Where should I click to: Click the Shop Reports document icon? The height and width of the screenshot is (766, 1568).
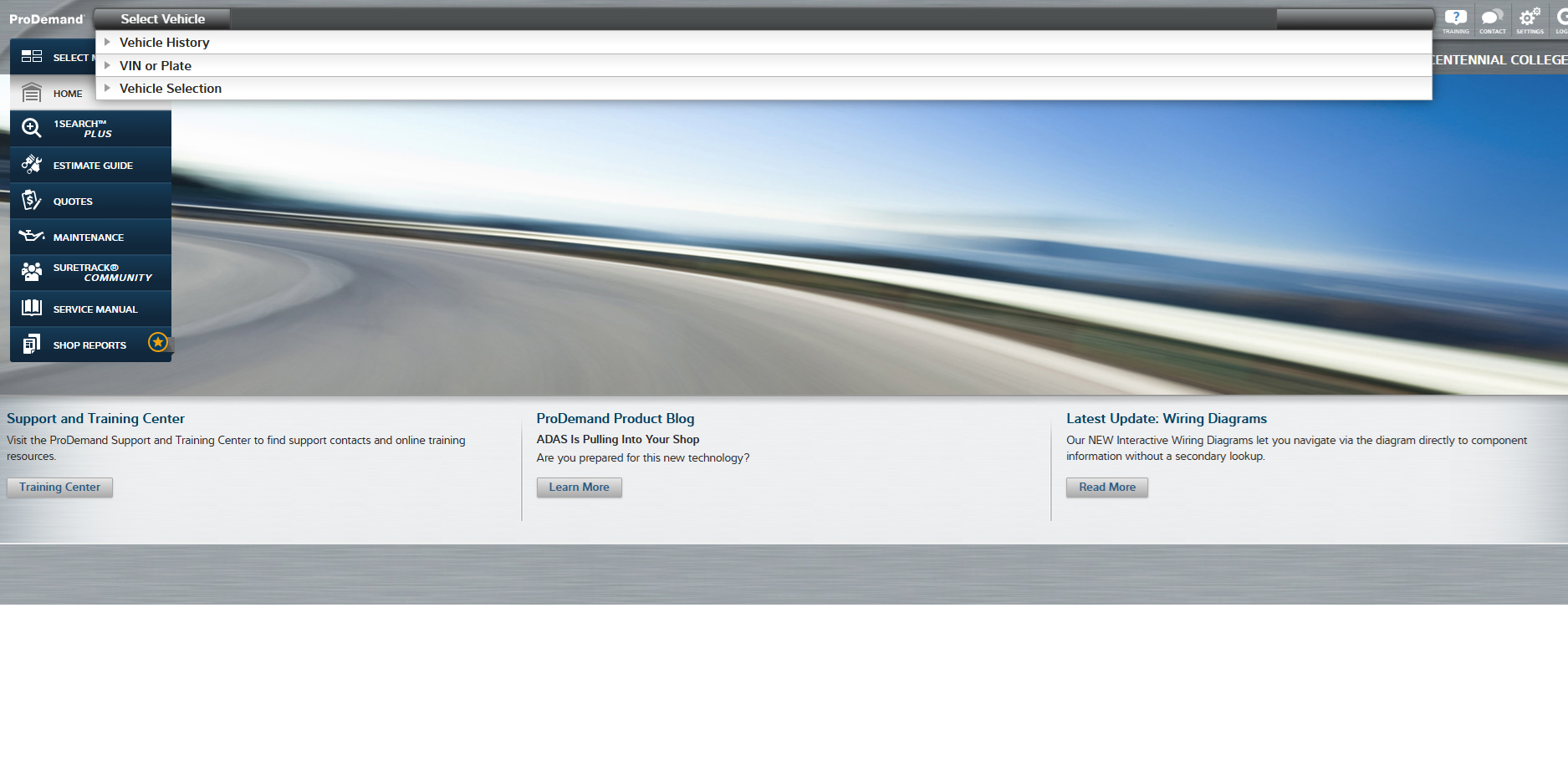coord(32,345)
